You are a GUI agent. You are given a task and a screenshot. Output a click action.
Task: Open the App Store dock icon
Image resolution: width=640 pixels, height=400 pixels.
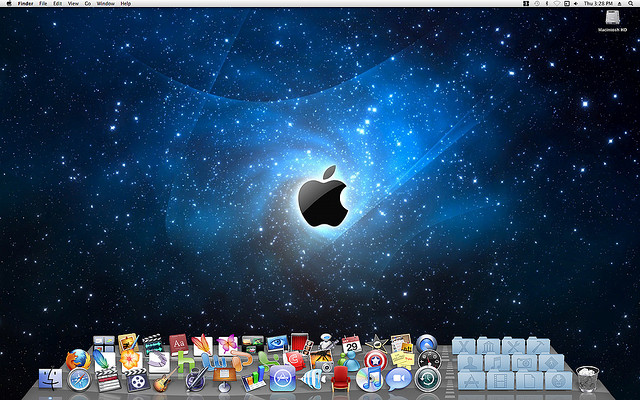click(282, 378)
